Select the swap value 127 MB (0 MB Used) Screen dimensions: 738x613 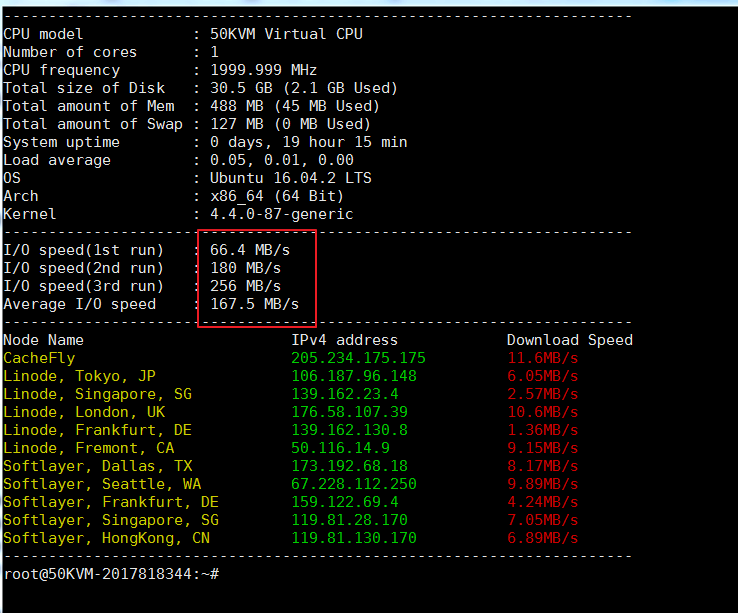[290, 124]
